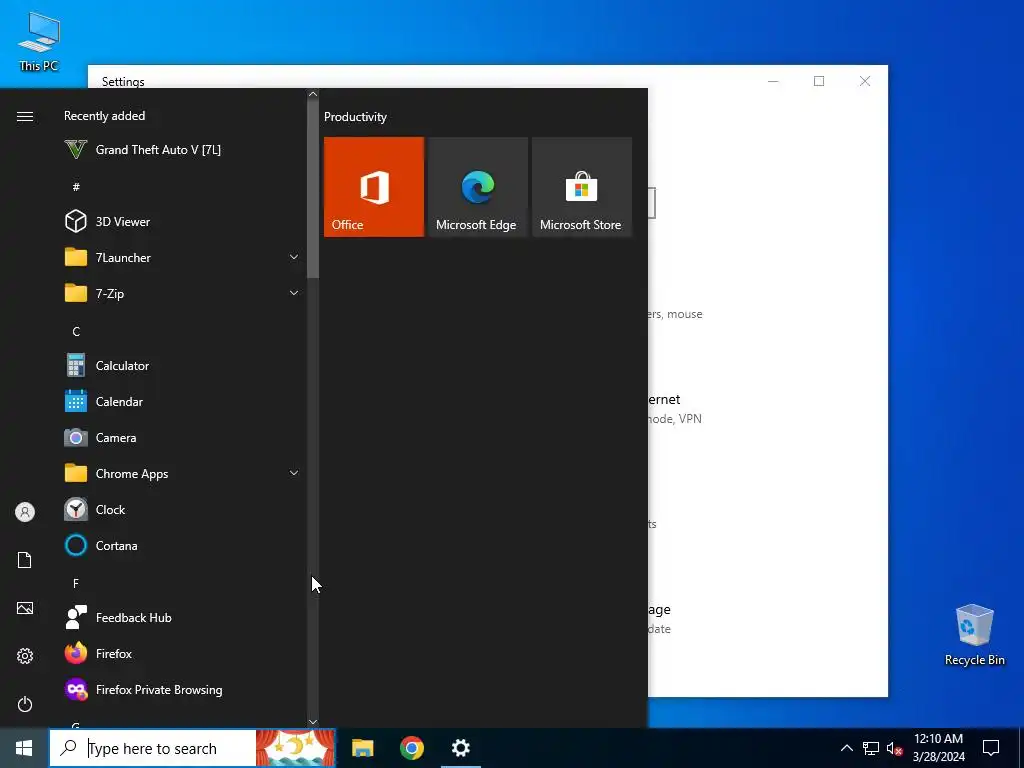Click the Settings icon on the taskbar
Viewport: 1024px width, 768px height.
coord(461,748)
